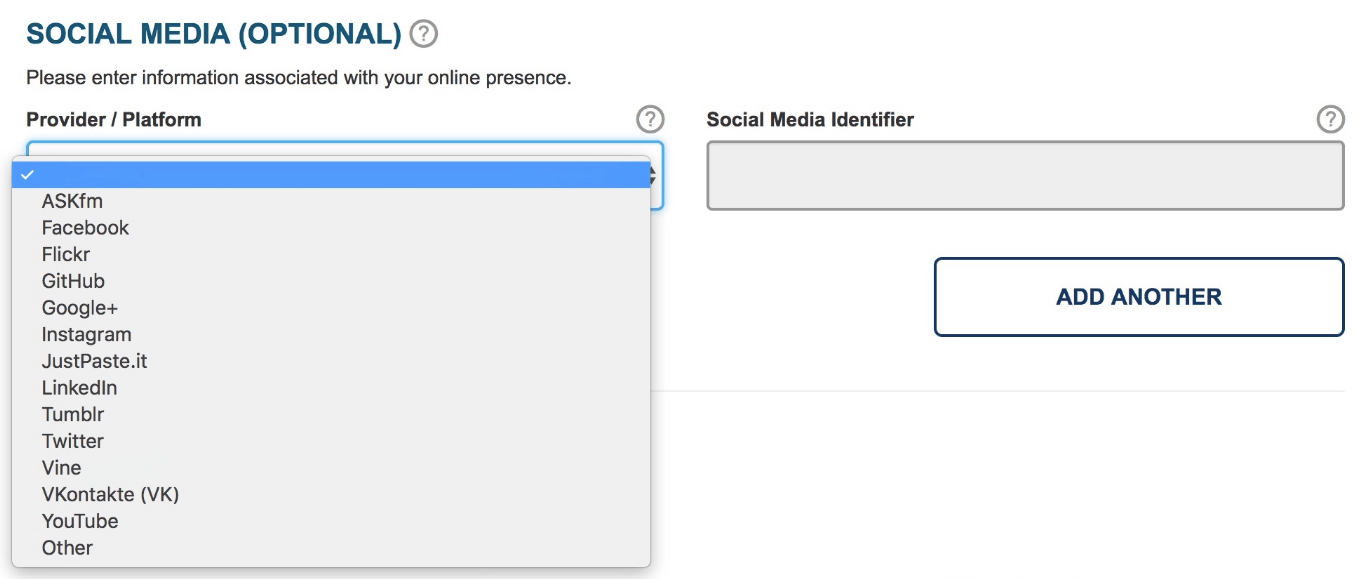Choose Vine option

331,468
